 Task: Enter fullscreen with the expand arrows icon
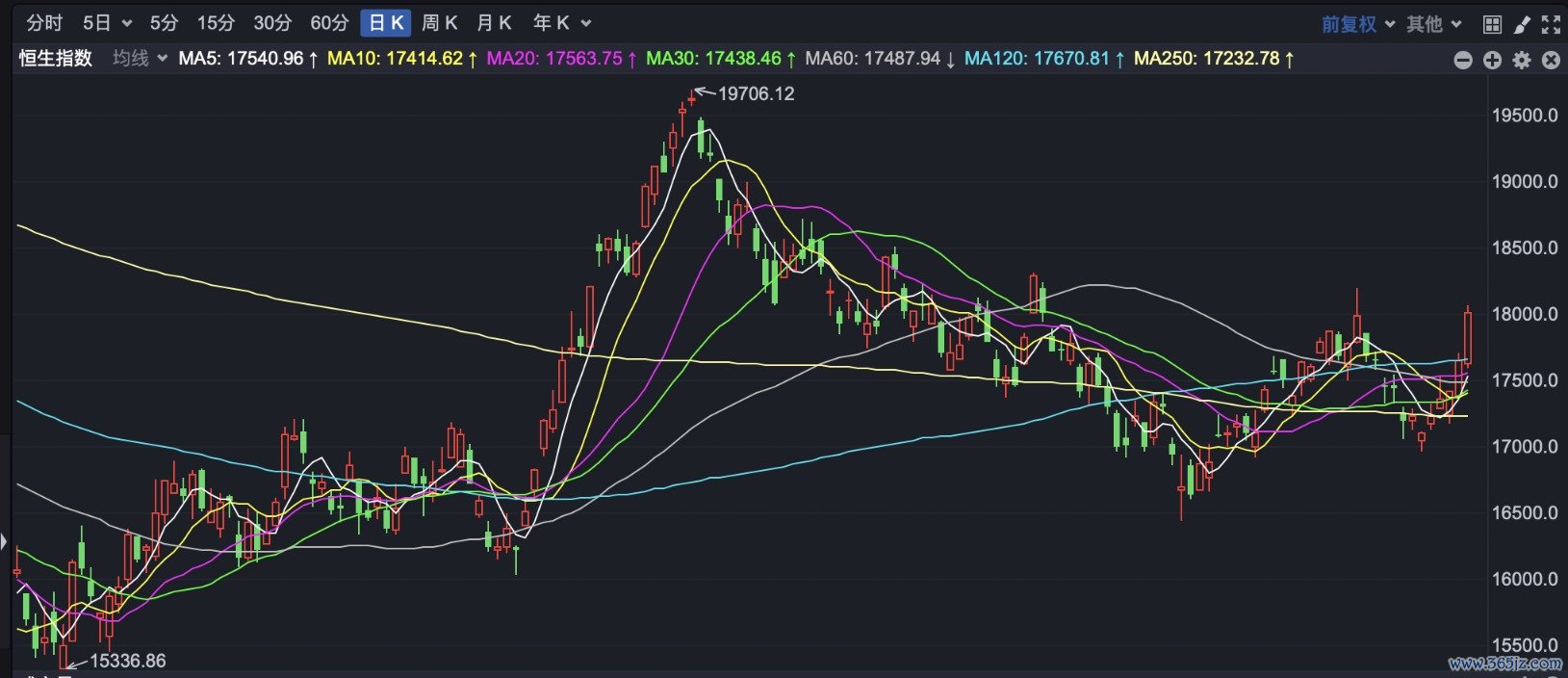click(x=1551, y=24)
